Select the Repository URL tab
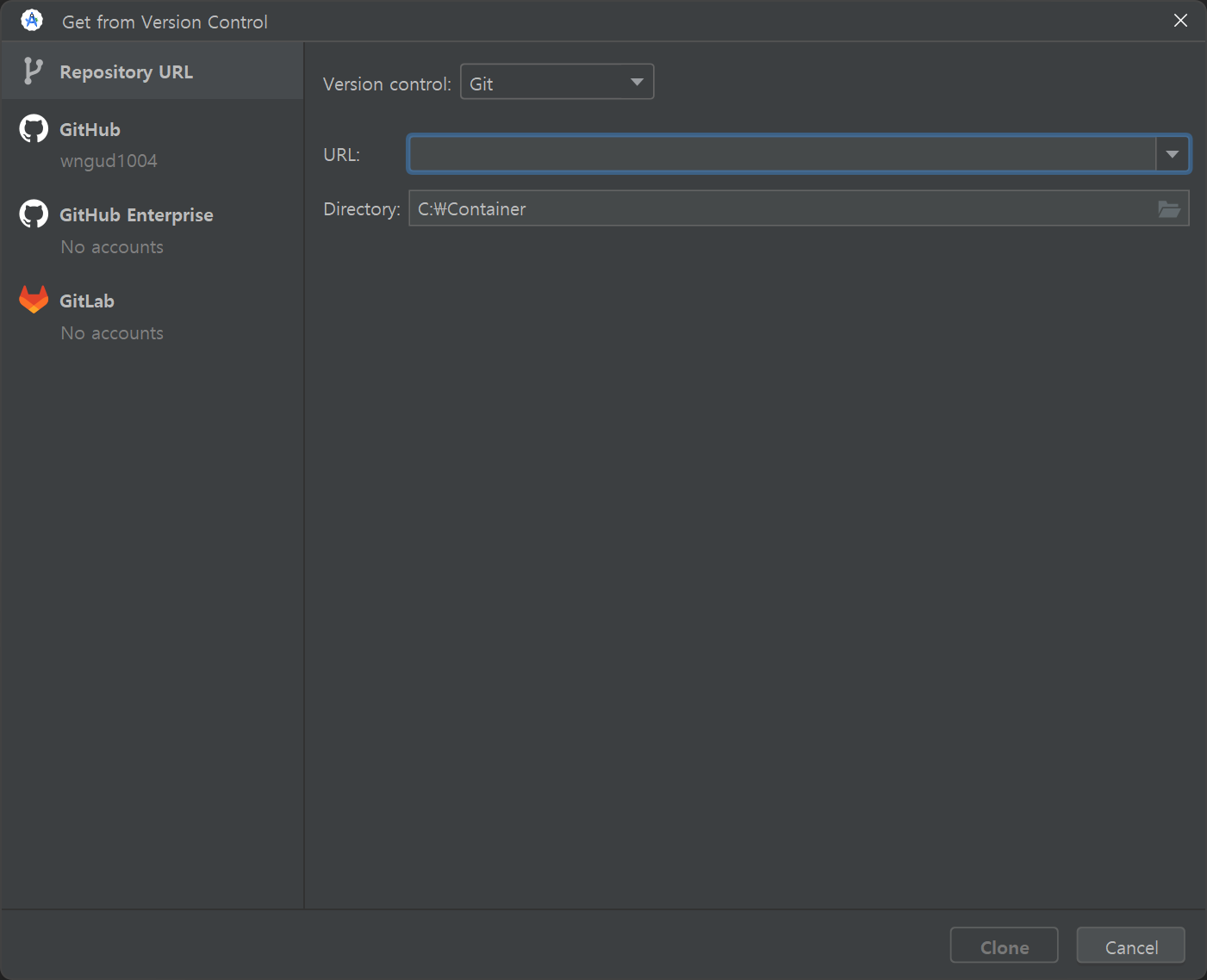Screen dimensions: 1207x980 152,71
